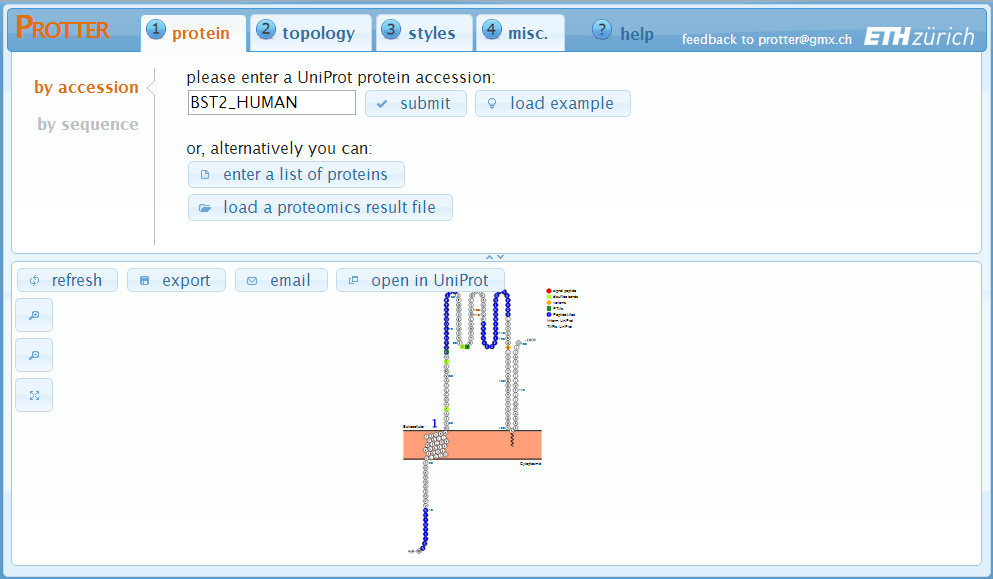Email the protein visualization
993x579 pixels.
click(281, 280)
